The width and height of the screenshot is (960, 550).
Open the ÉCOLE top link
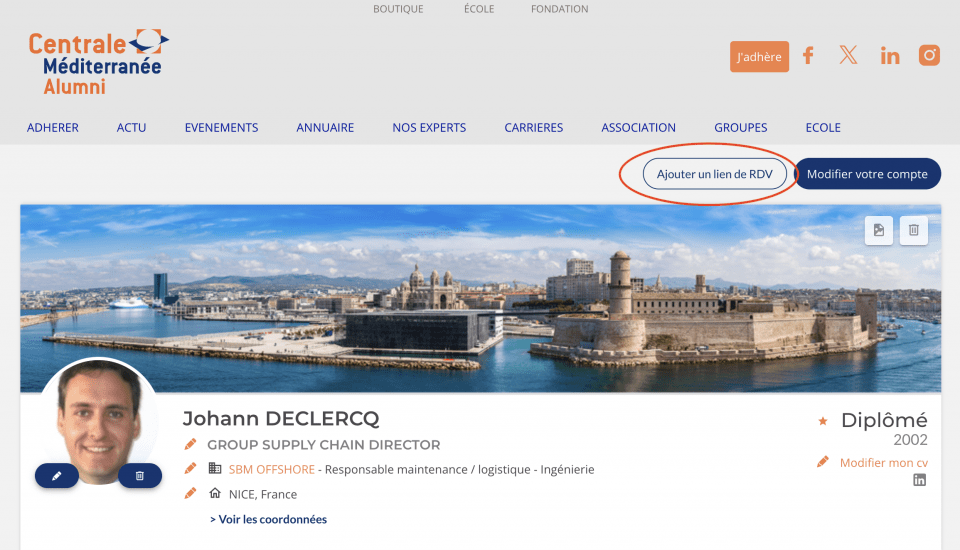point(479,9)
